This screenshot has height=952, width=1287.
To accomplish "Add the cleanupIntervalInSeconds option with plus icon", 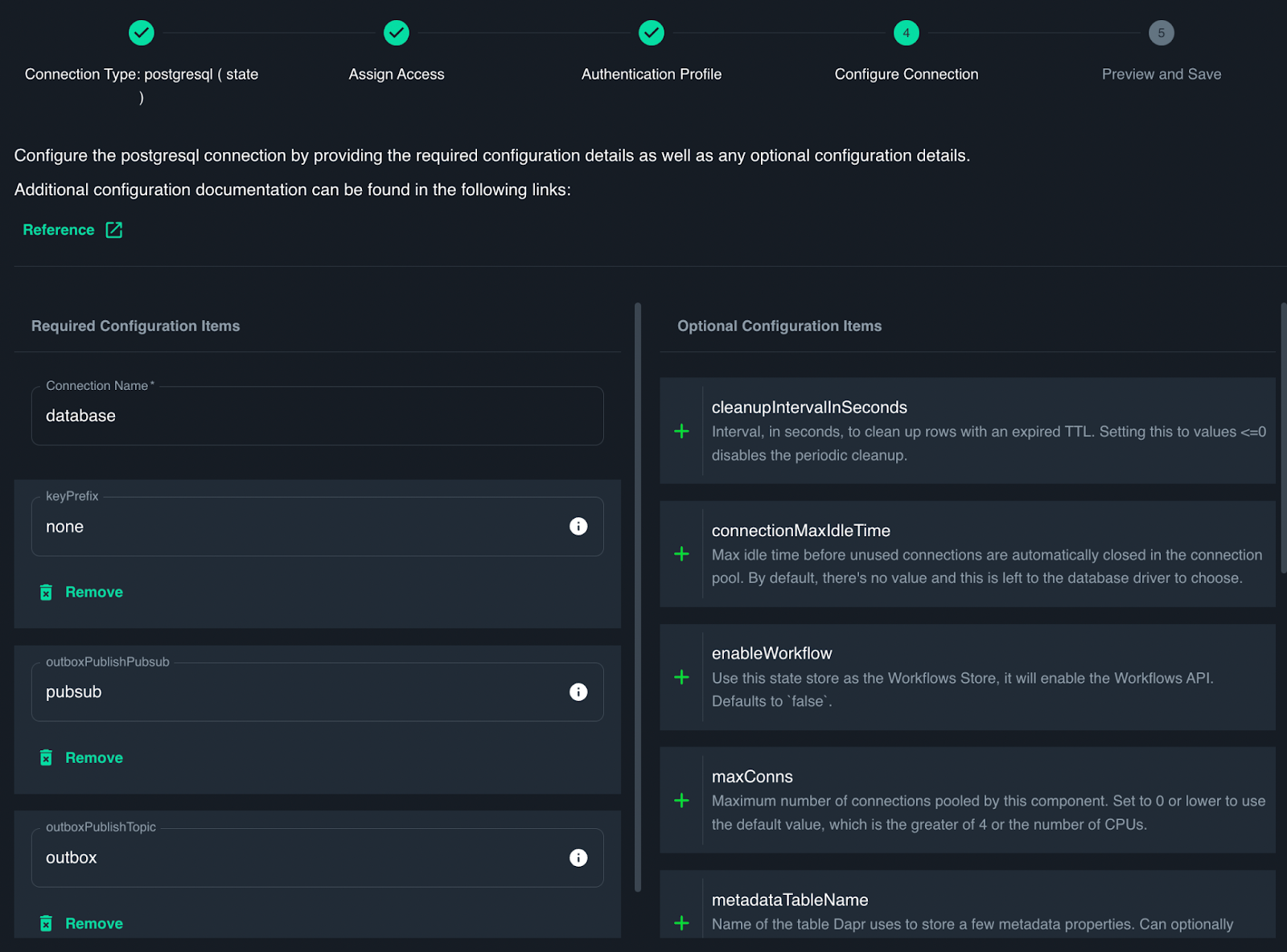I will pyautogui.click(x=681, y=432).
